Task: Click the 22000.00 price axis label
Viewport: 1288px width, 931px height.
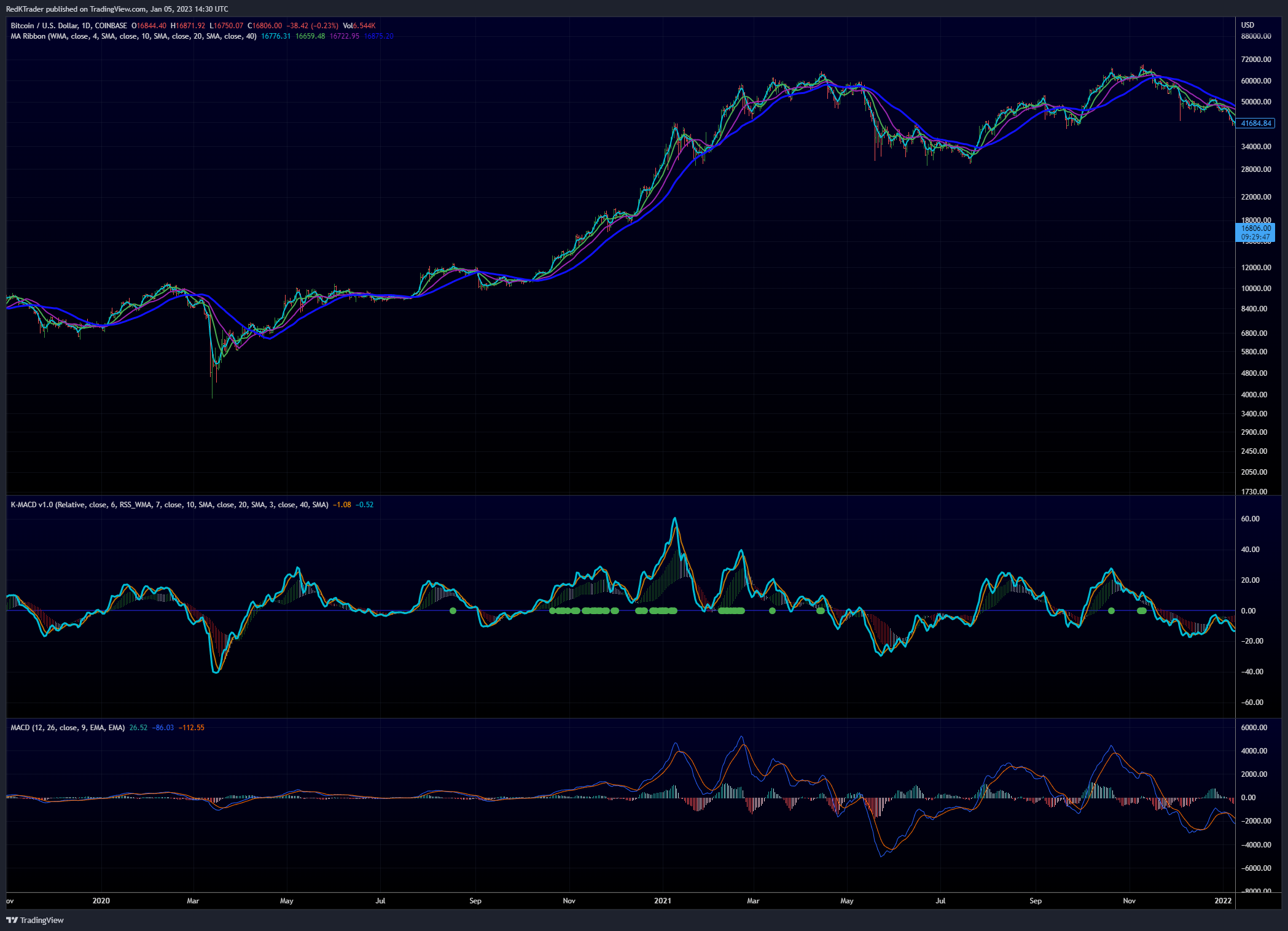Action: 1256,197
